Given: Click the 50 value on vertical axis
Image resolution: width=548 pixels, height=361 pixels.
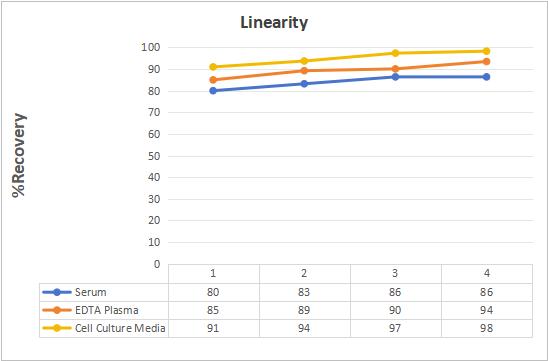Looking at the screenshot, I should click(153, 156).
